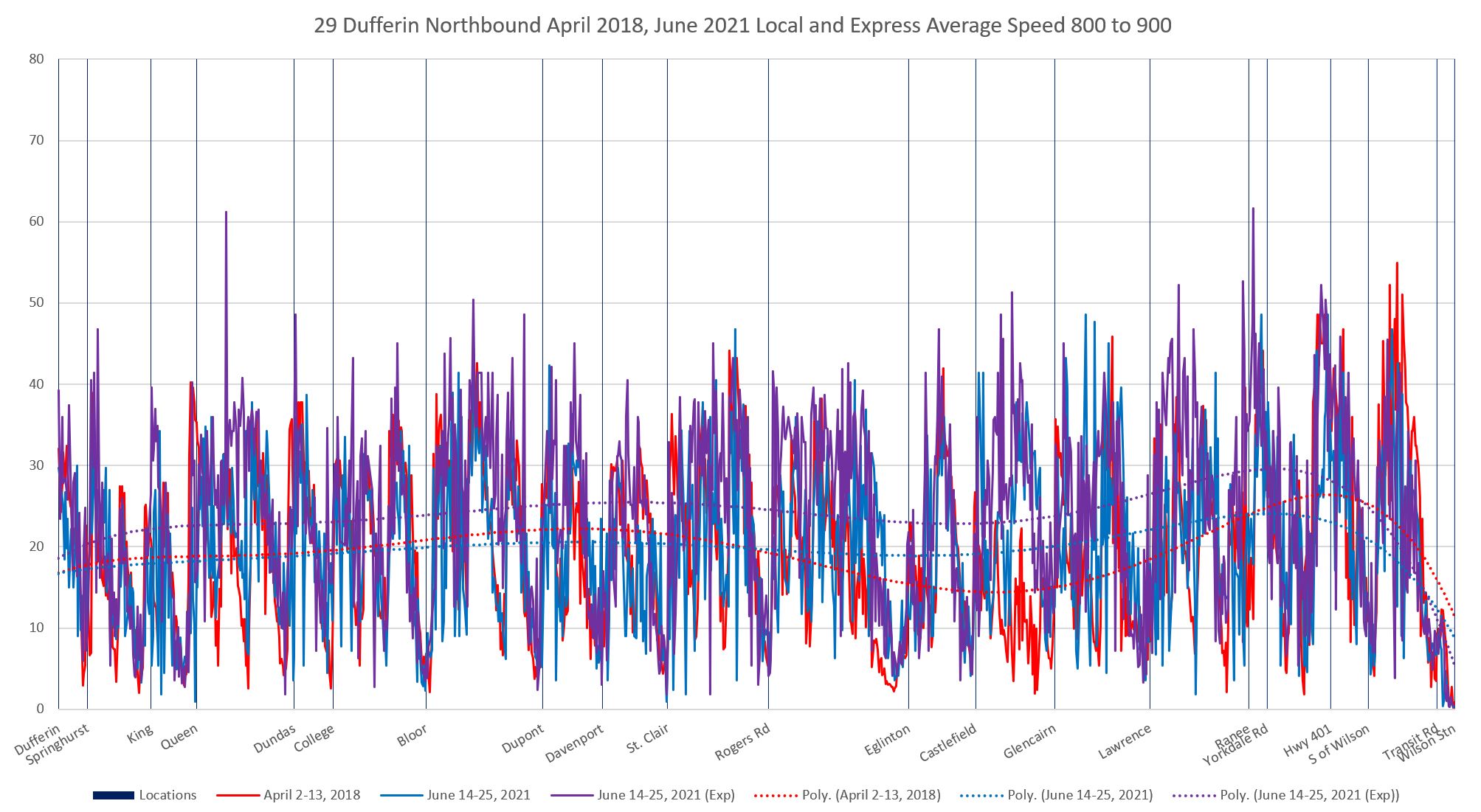Click Poly. (June 14-25, 2021) legend entry
Screen dimensions: 1481x812
tap(1080, 795)
